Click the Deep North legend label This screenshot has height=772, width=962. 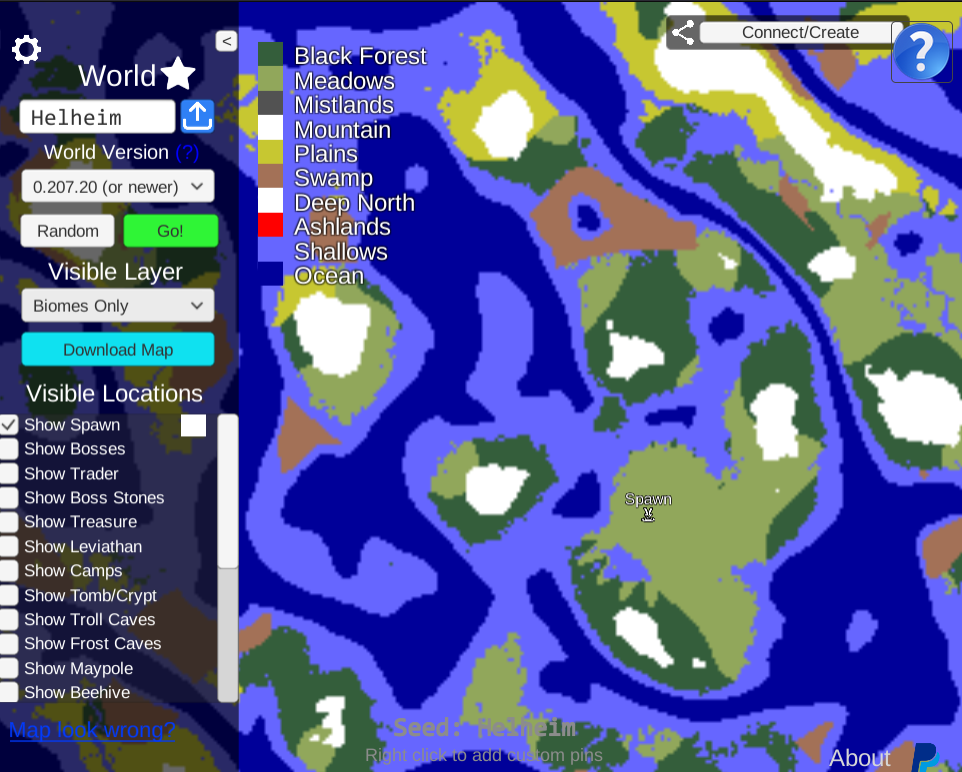354,203
